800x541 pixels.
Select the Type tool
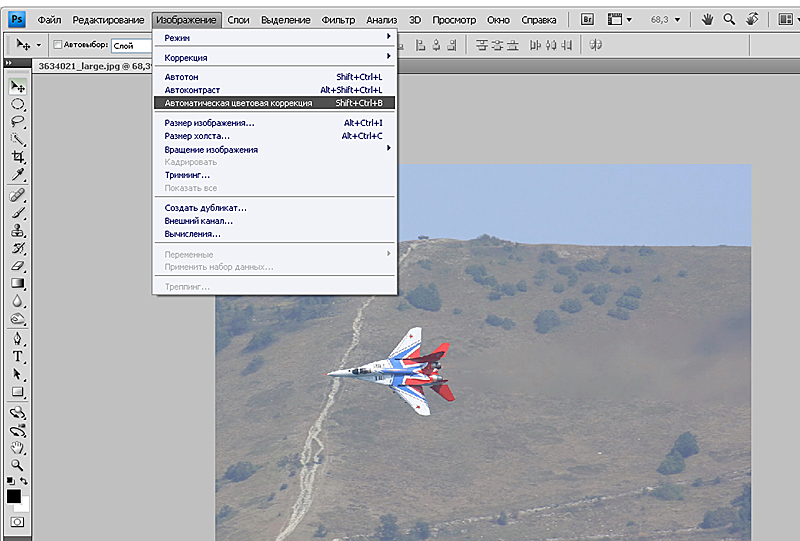(18, 357)
